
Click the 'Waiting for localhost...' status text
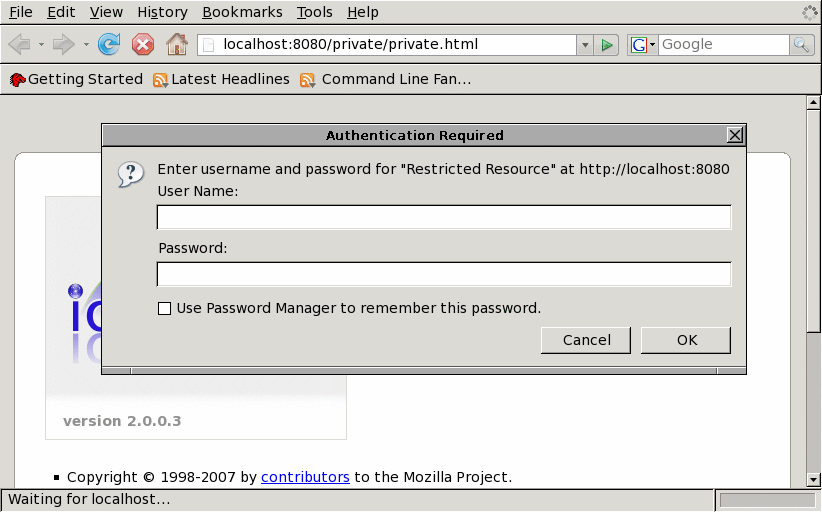[x=89, y=499]
